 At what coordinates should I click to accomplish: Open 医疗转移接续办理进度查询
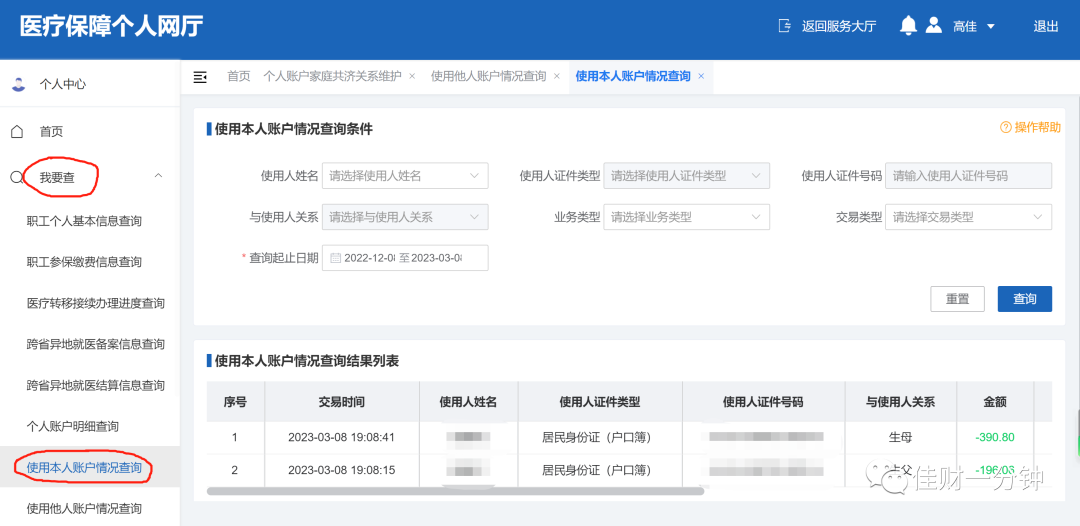pos(96,304)
